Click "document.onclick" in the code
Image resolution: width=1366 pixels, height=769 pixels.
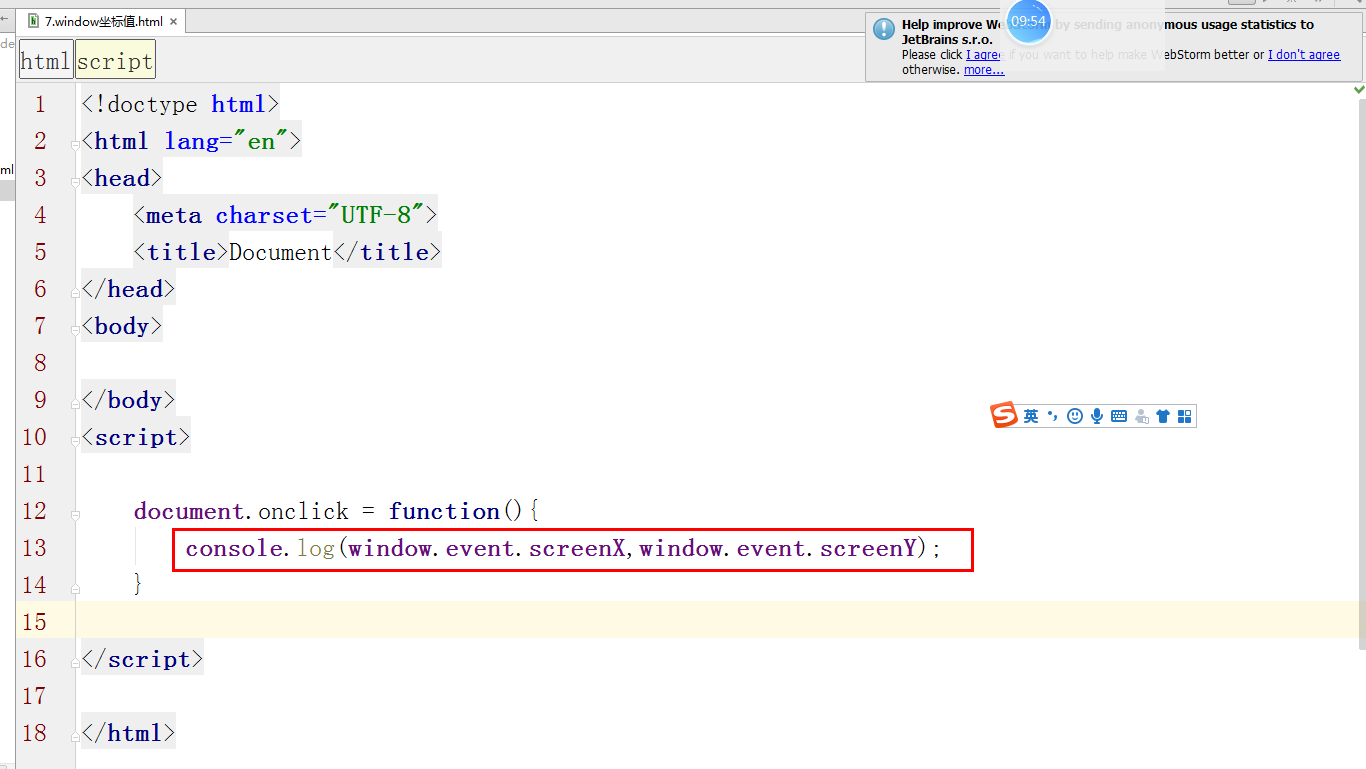click(241, 511)
